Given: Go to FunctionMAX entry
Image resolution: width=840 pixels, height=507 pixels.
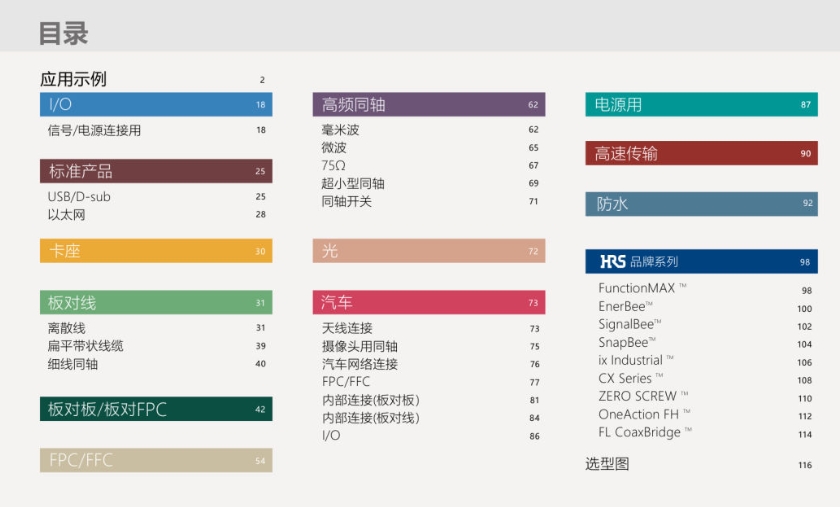Looking at the screenshot, I should point(642,288).
